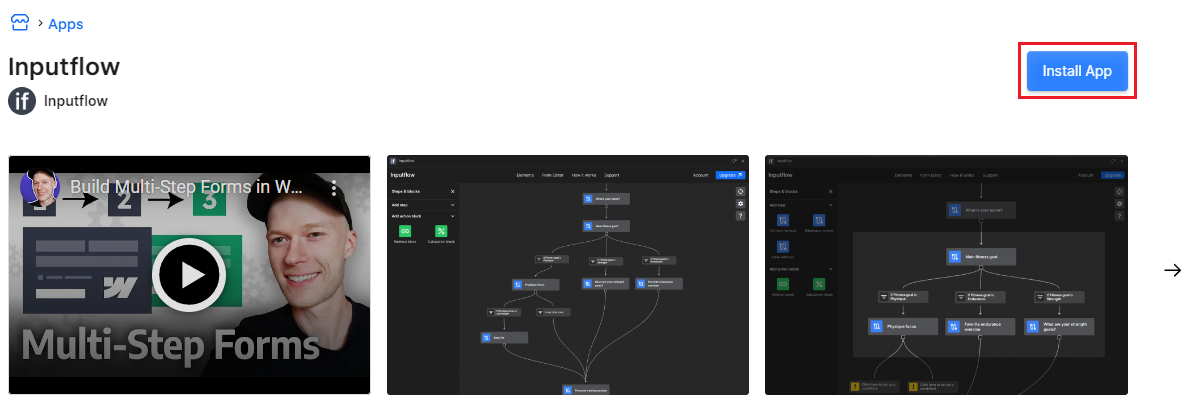Go back to Apps breadcrumb link
Image resolution: width=1188 pixels, height=411 pixels.
click(x=66, y=24)
